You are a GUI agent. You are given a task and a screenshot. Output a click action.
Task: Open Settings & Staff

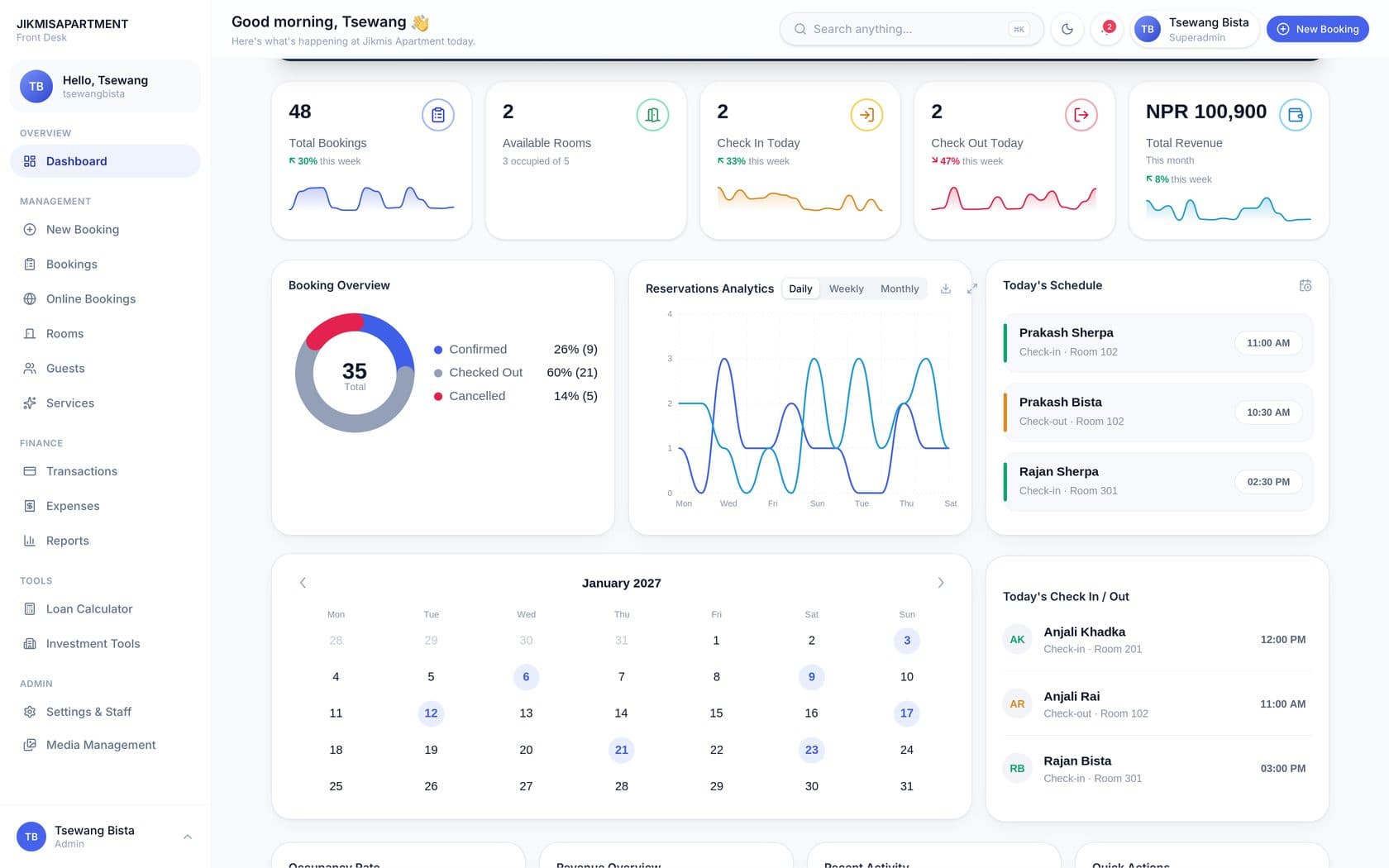[x=105, y=712]
